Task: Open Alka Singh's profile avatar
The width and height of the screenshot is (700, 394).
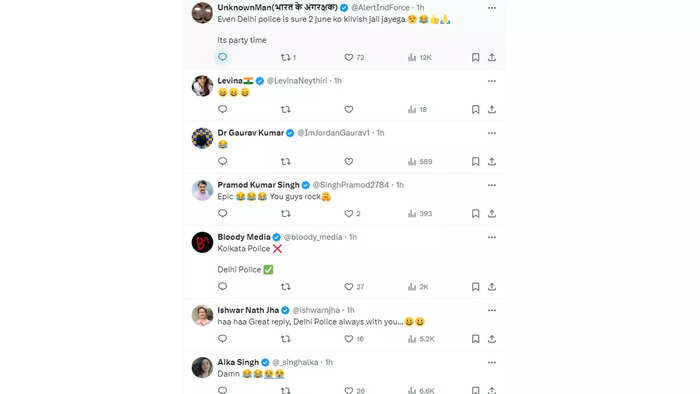Action: [202, 367]
